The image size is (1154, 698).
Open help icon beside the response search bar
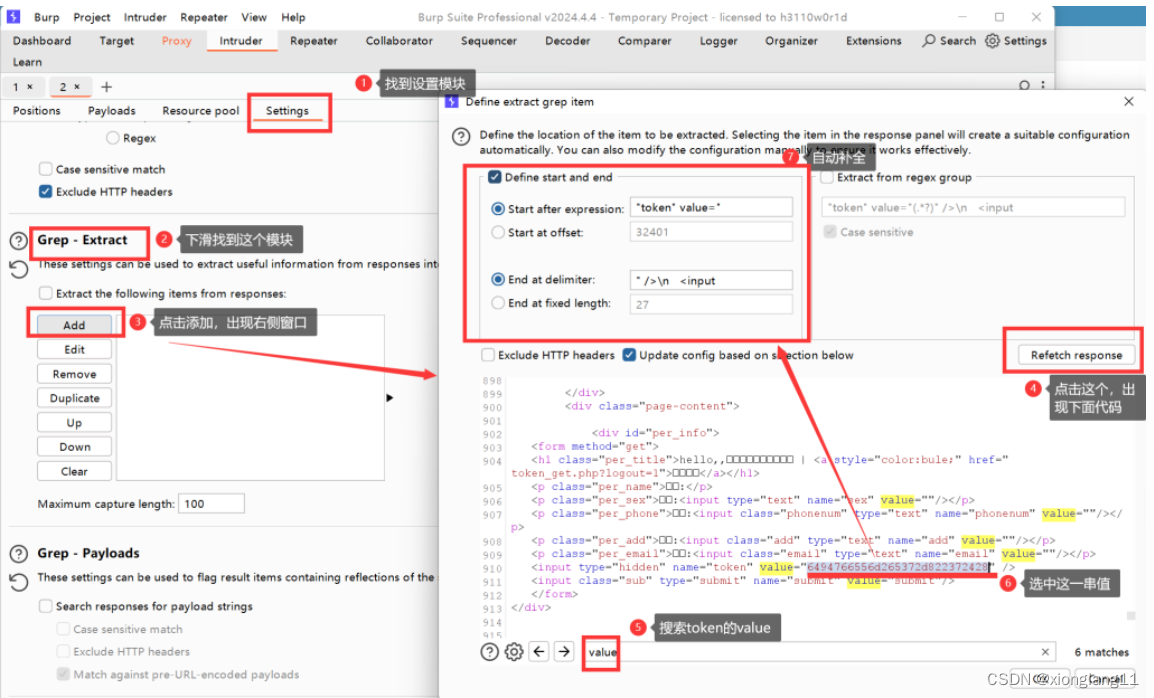point(489,652)
